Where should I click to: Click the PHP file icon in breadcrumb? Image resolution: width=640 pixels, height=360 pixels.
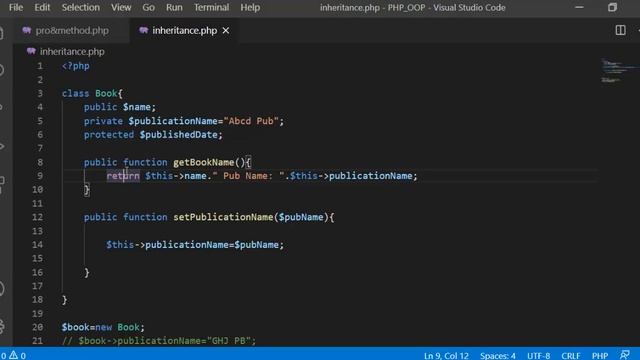click(x=31, y=51)
